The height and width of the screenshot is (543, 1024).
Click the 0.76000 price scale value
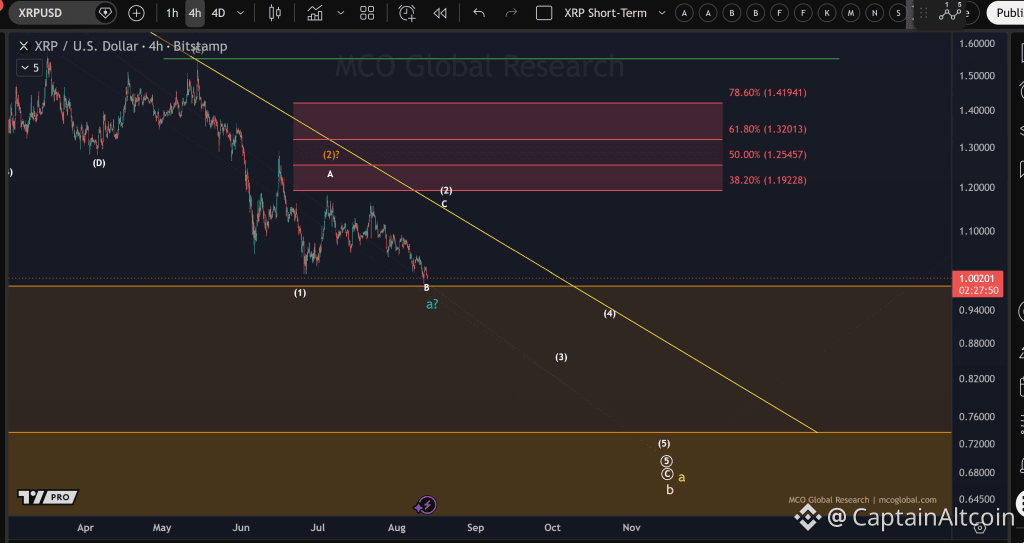pyautogui.click(x=977, y=417)
